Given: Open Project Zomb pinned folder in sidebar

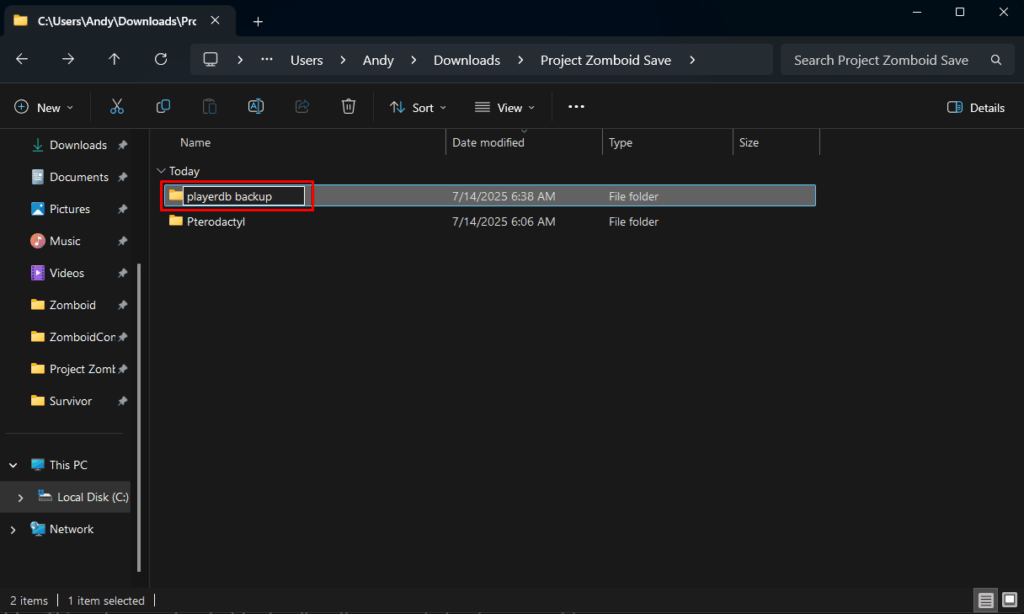Looking at the screenshot, I should point(82,369).
